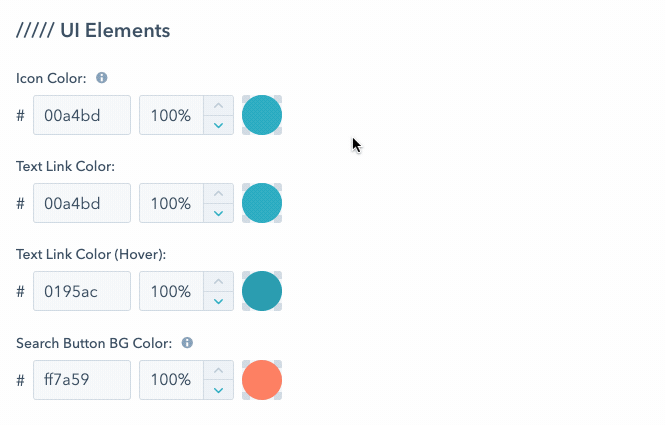Click the Search Button BG opacity field
The width and height of the screenshot is (665, 425).
171,380
